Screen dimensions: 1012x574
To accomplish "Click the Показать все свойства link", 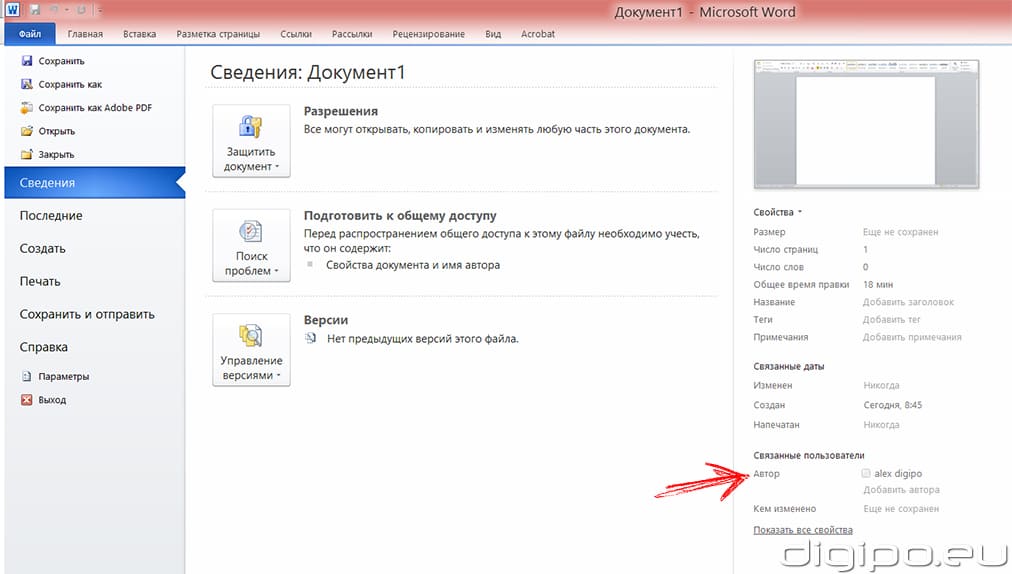I will [x=802, y=530].
